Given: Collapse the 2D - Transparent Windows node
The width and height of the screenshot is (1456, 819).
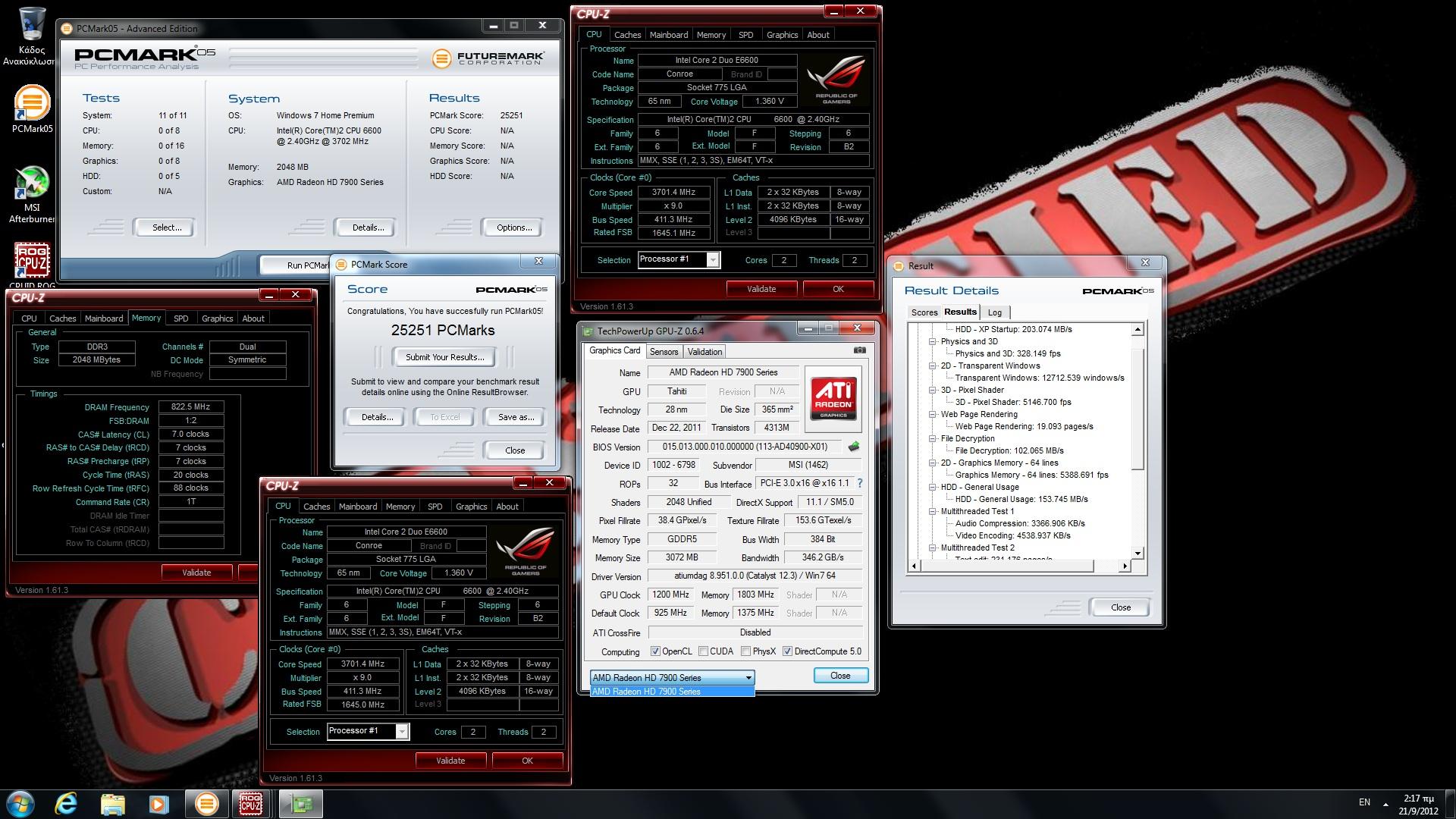Looking at the screenshot, I should (933, 366).
